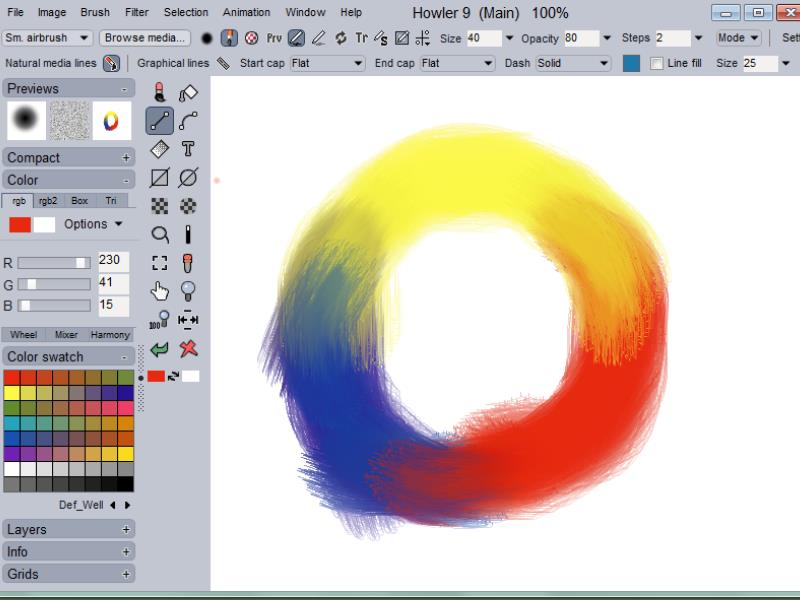Toggle the Prv preview button

coord(274,38)
